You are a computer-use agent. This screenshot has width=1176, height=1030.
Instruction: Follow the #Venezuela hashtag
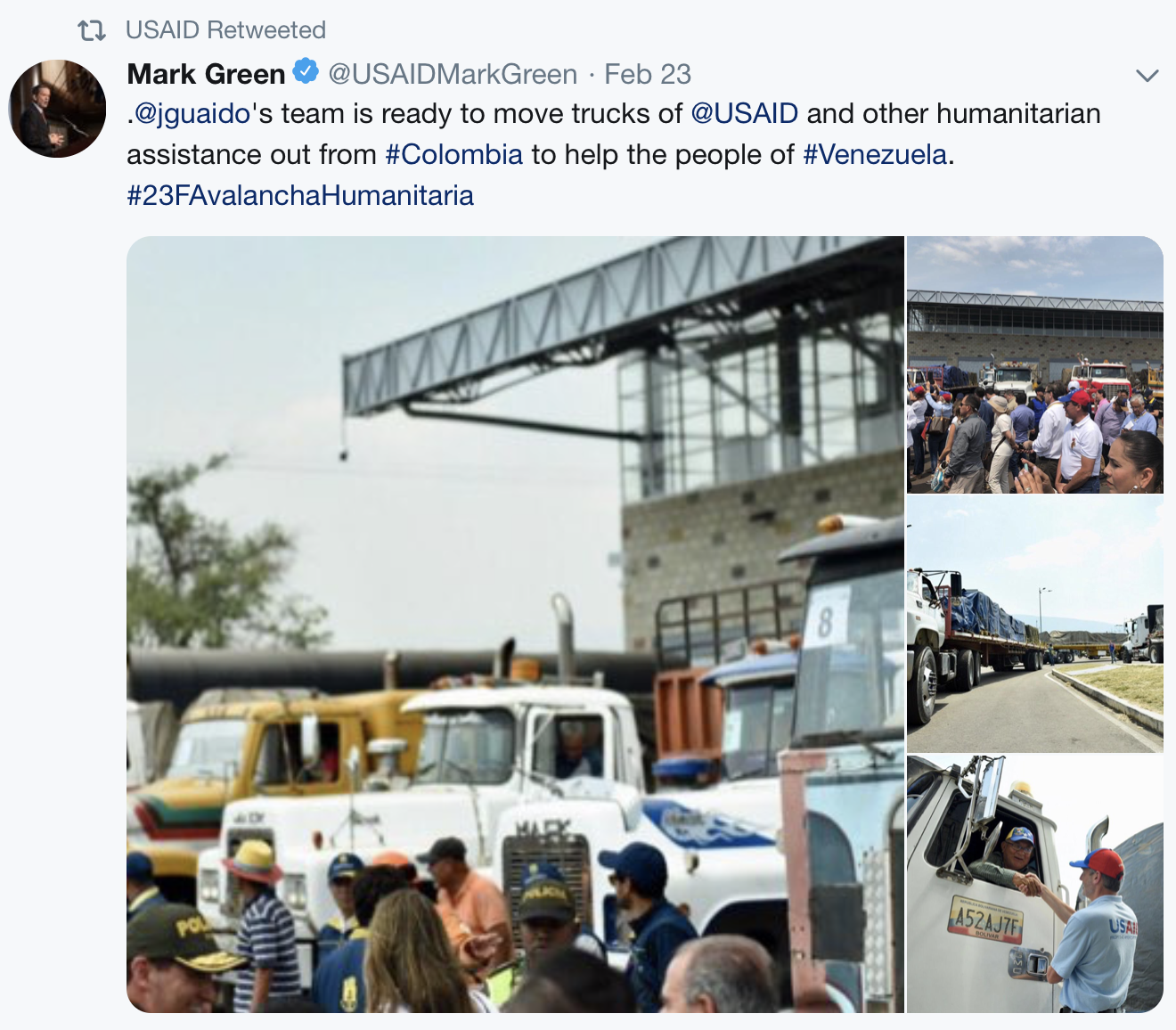(x=875, y=155)
